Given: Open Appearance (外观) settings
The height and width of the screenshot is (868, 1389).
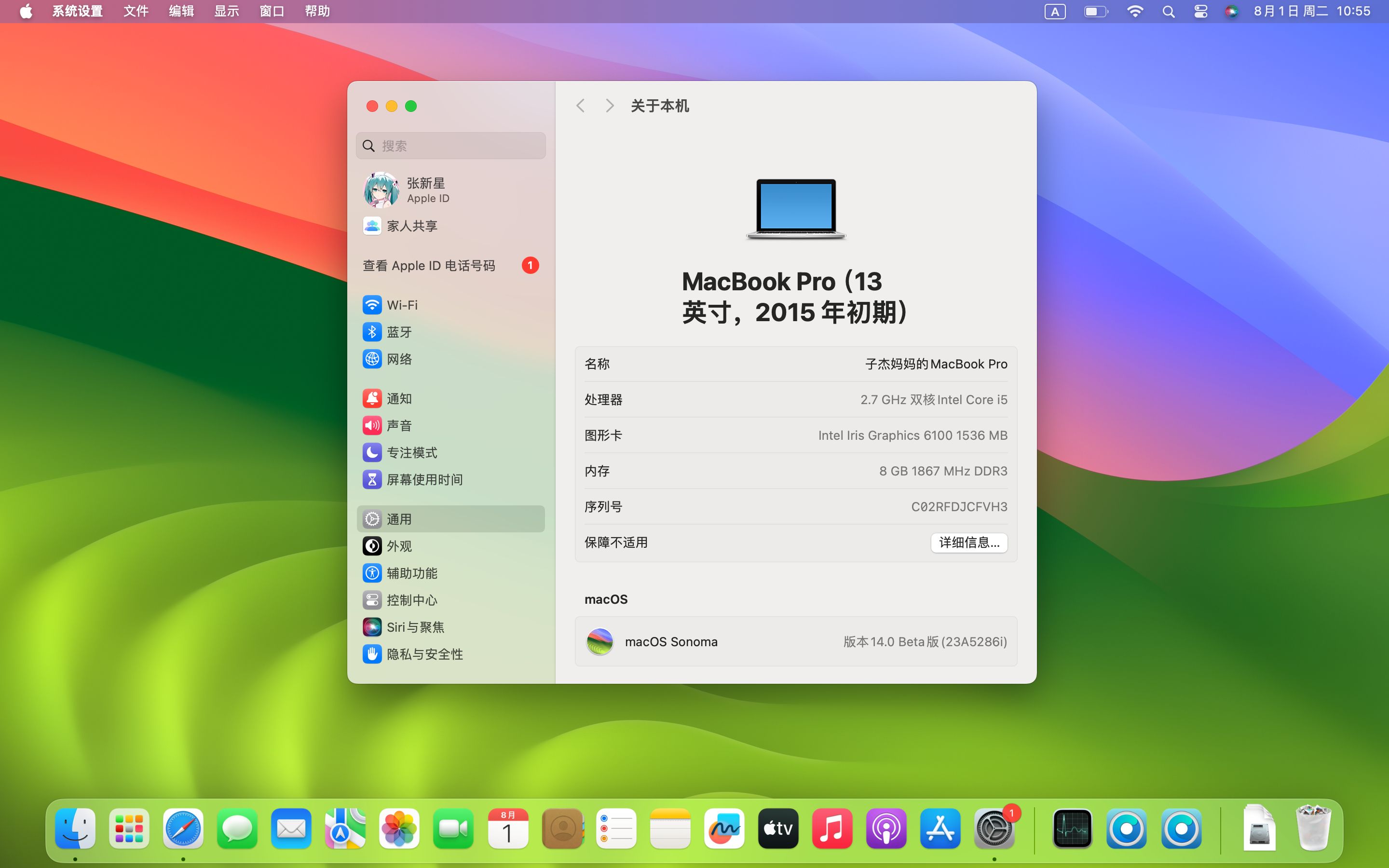Looking at the screenshot, I should 450,546.
